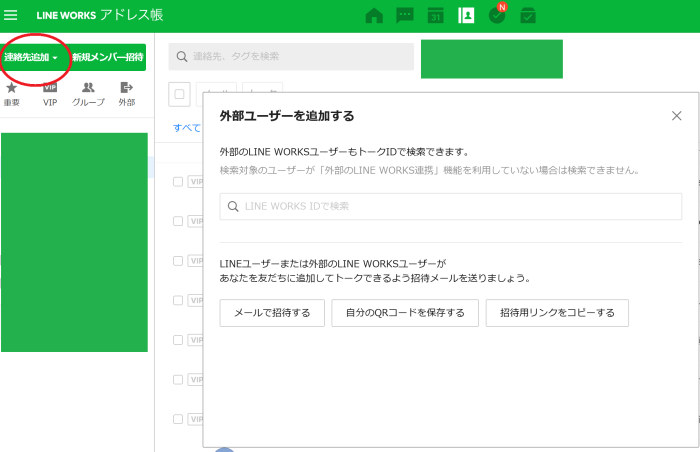Image resolution: width=700 pixels, height=452 pixels.
Task: Show 外部 external contacts
Action: (x=127, y=94)
